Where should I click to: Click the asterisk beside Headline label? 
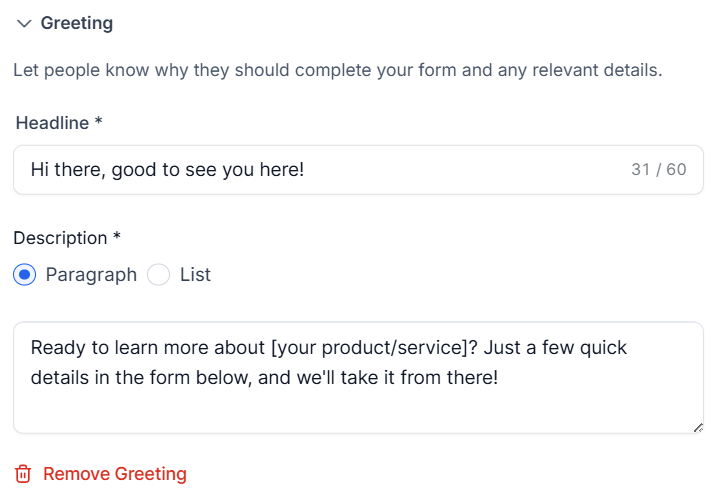tap(98, 121)
